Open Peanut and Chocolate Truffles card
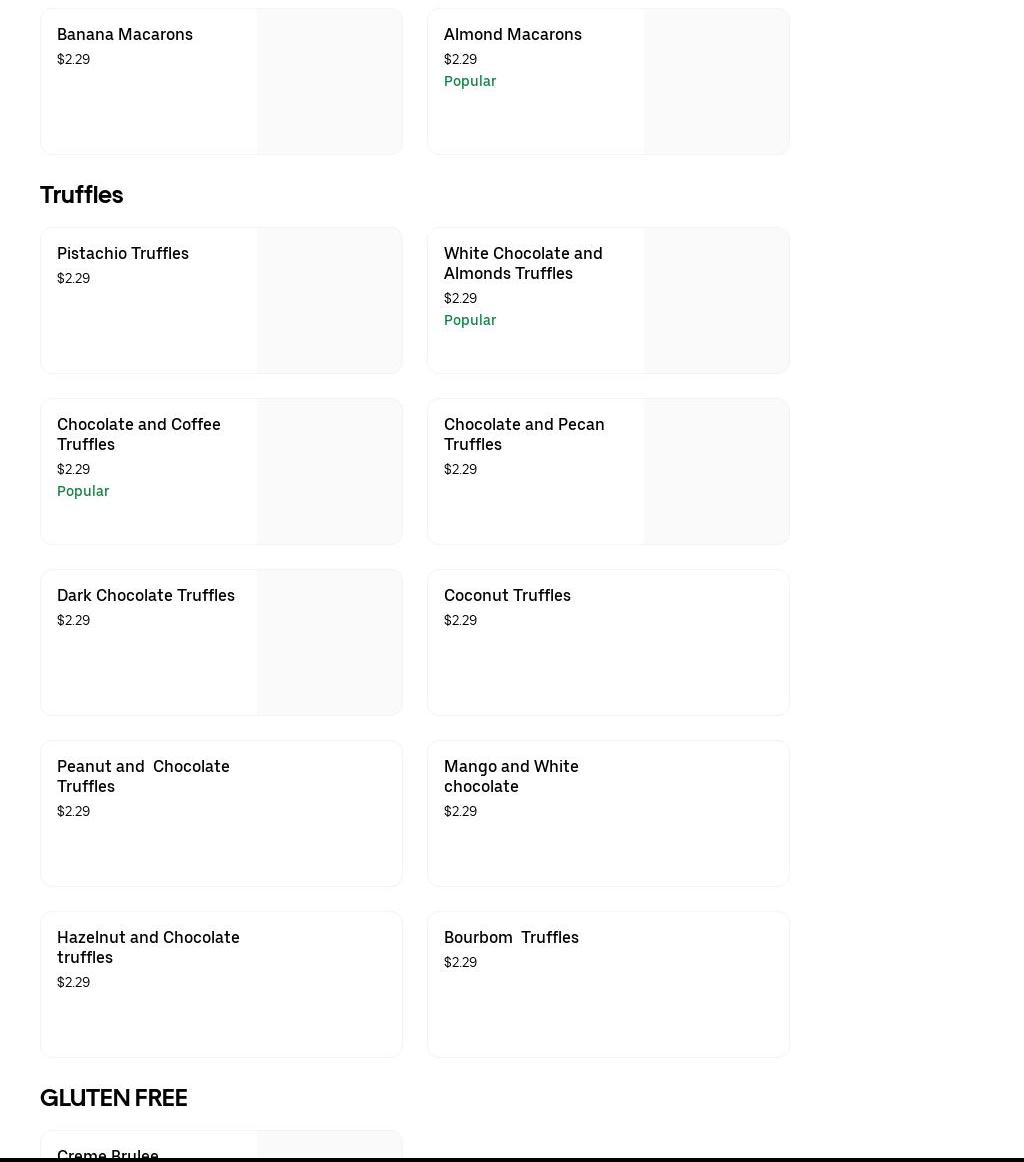 pos(221,813)
